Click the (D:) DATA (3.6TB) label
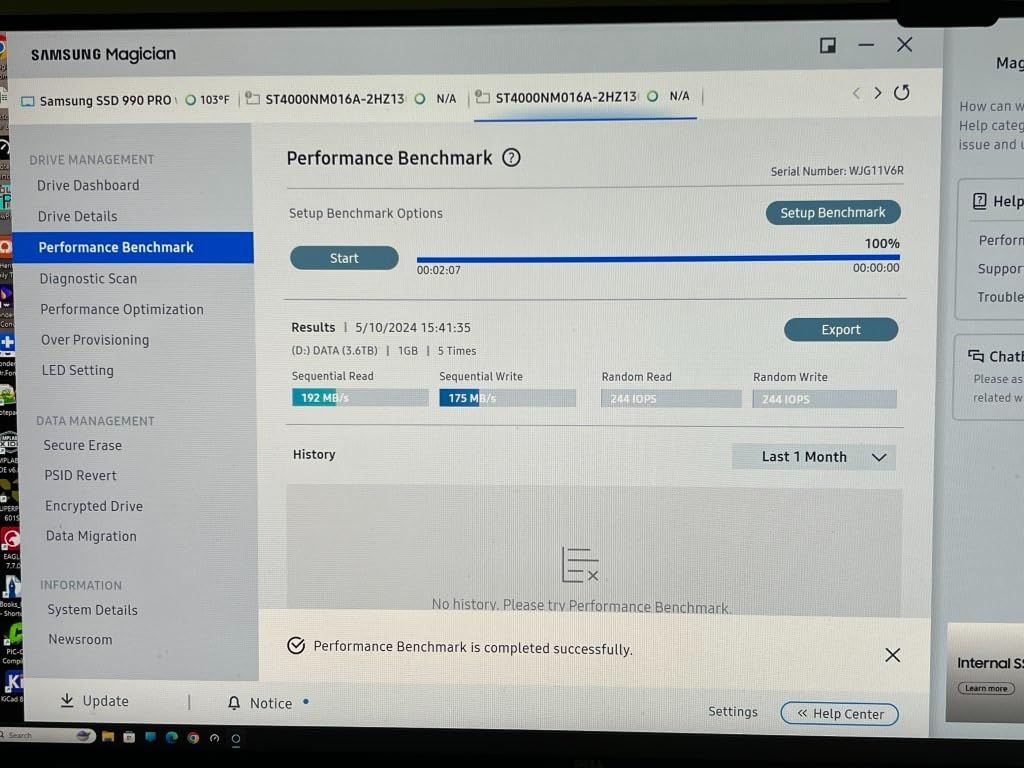 (334, 351)
